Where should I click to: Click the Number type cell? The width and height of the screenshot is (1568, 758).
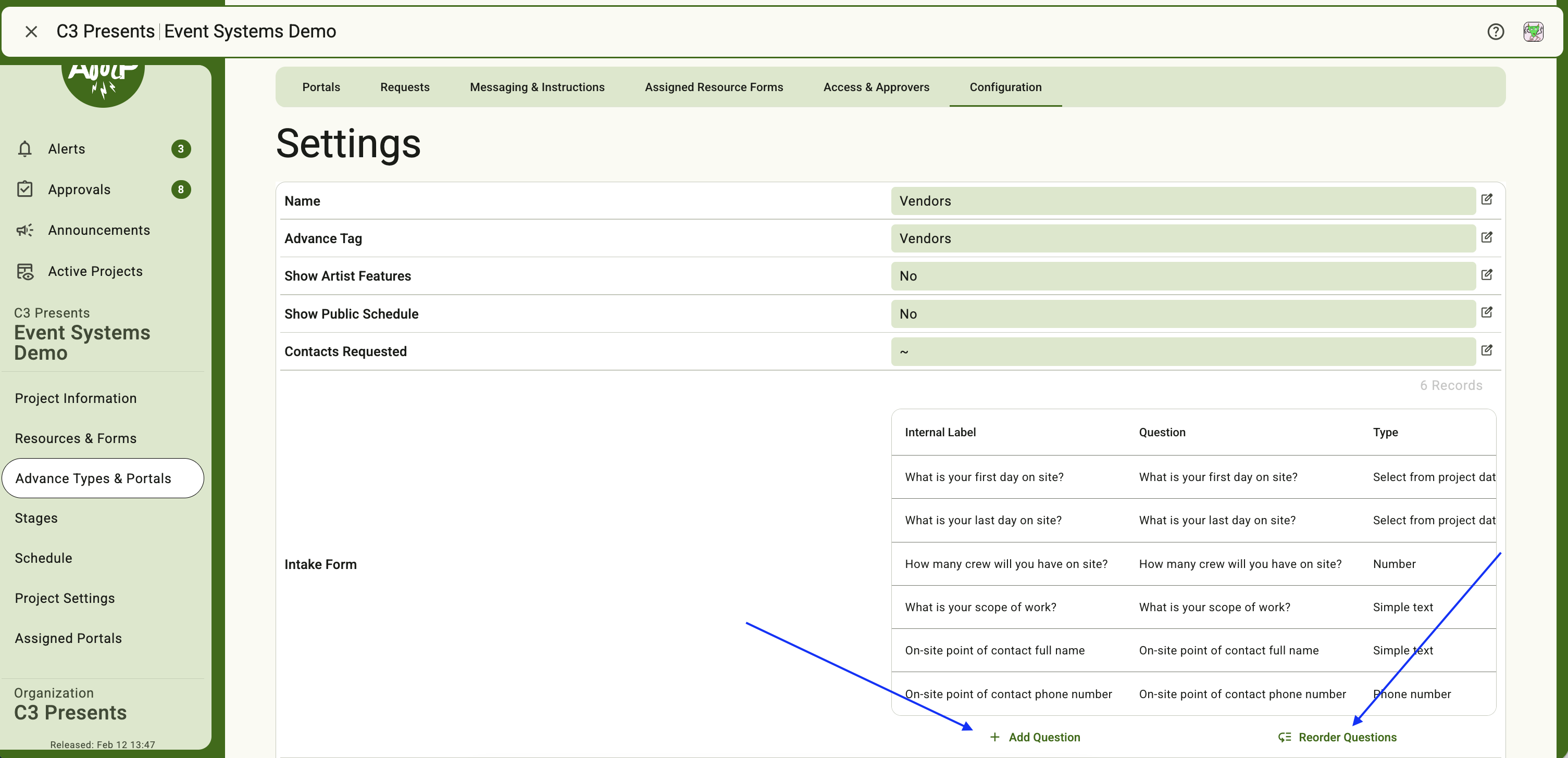point(1394,564)
